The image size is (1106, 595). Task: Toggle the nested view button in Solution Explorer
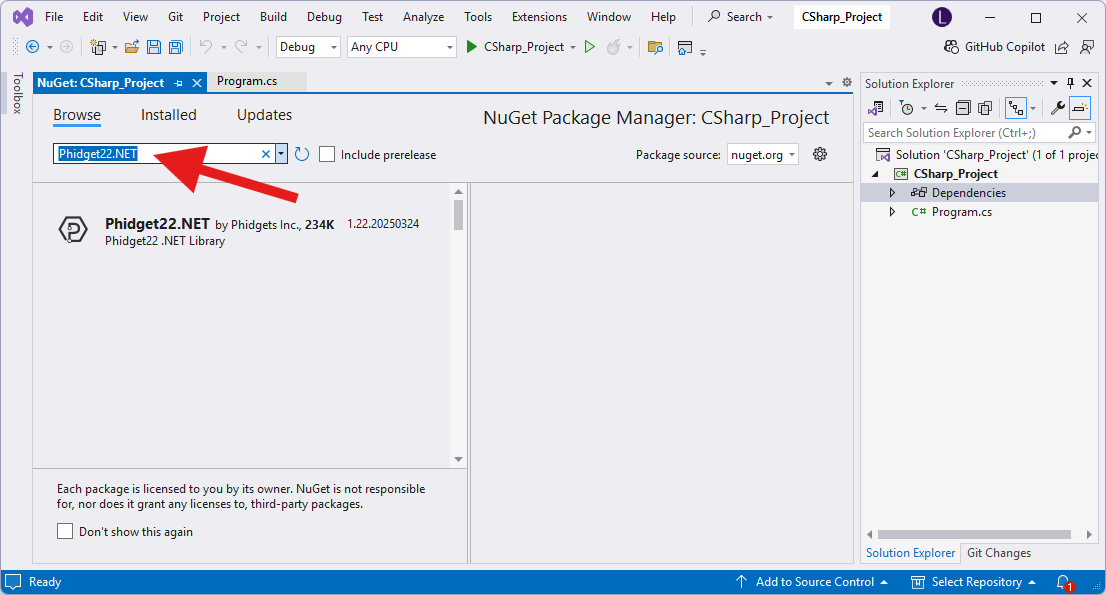click(x=1016, y=108)
